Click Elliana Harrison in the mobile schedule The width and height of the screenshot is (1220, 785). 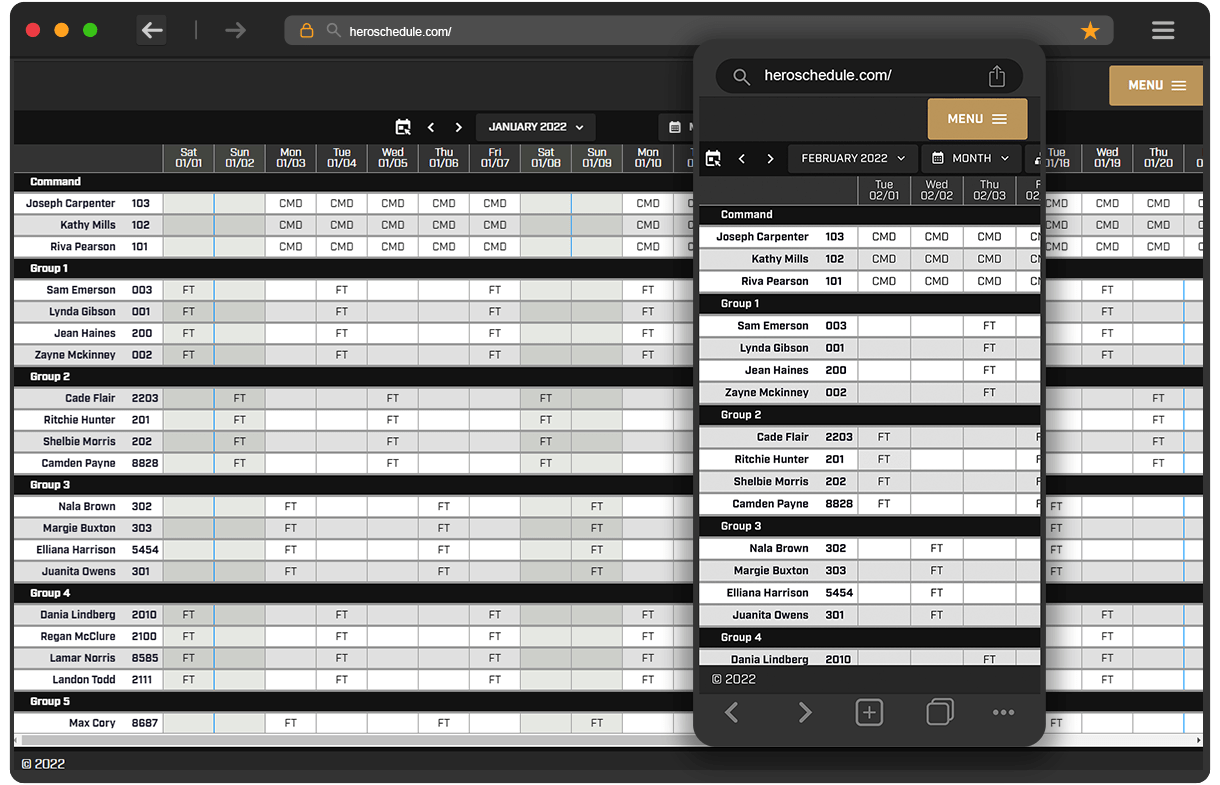pos(767,593)
